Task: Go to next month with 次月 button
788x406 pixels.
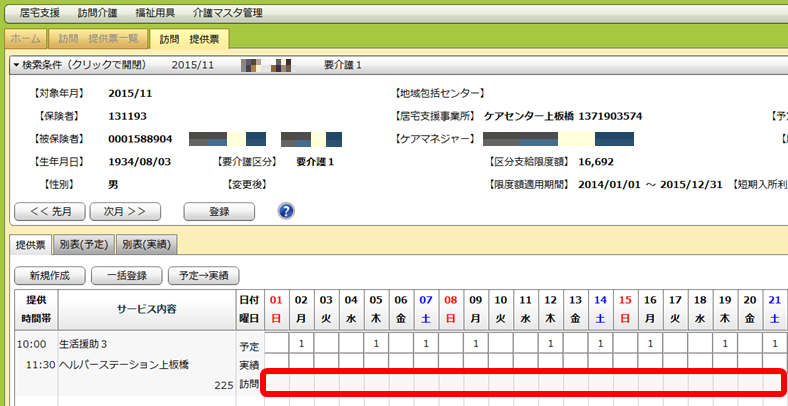Action: tap(125, 211)
